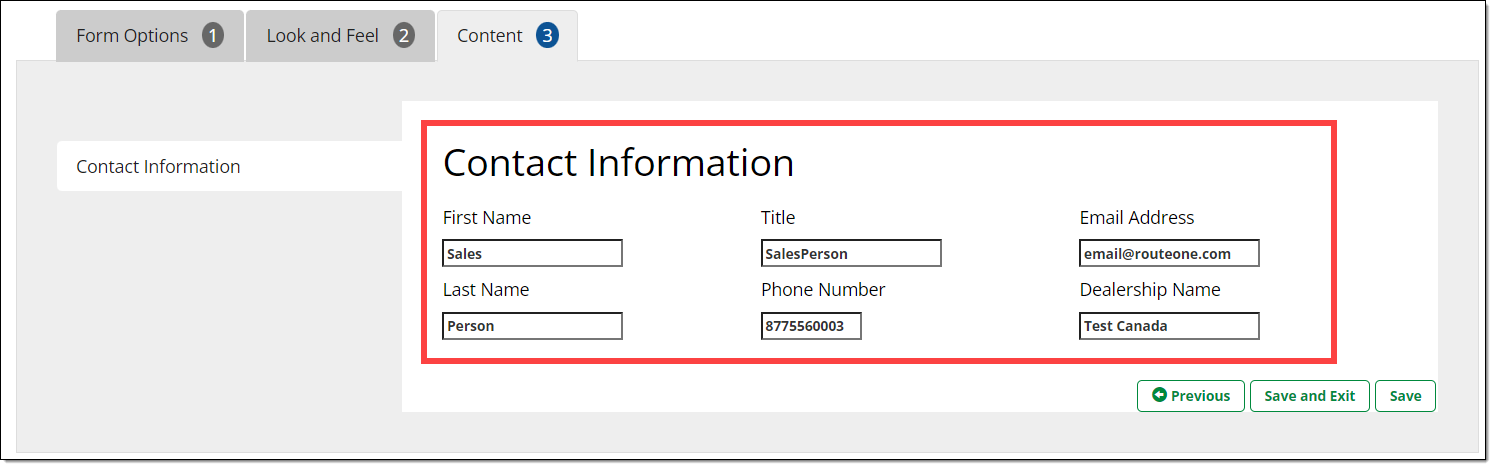Click the Save button
Viewport: 1493px width, 467px height.
click(x=1405, y=396)
